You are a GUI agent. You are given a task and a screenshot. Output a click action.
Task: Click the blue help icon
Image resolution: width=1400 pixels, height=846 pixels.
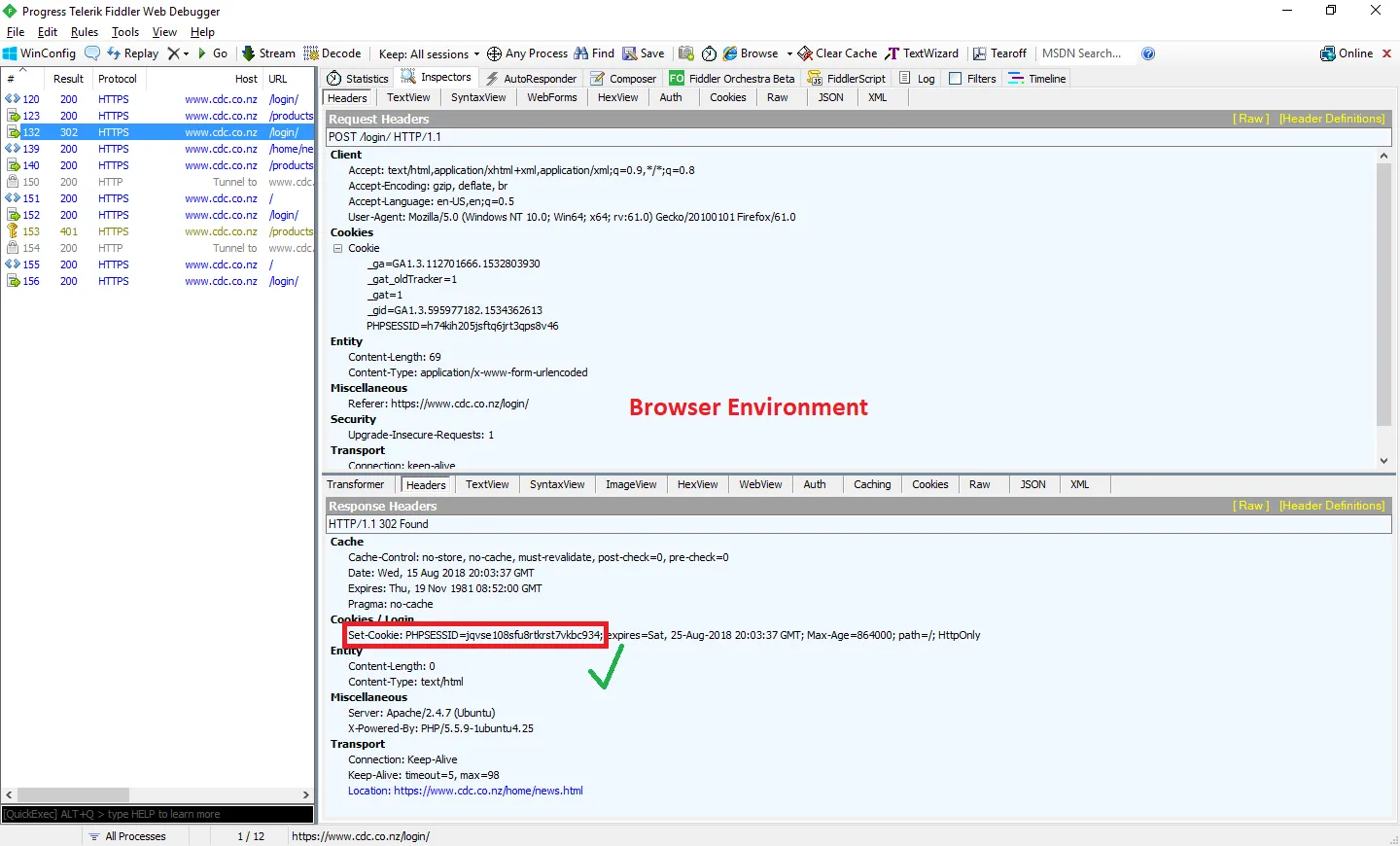(1148, 53)
